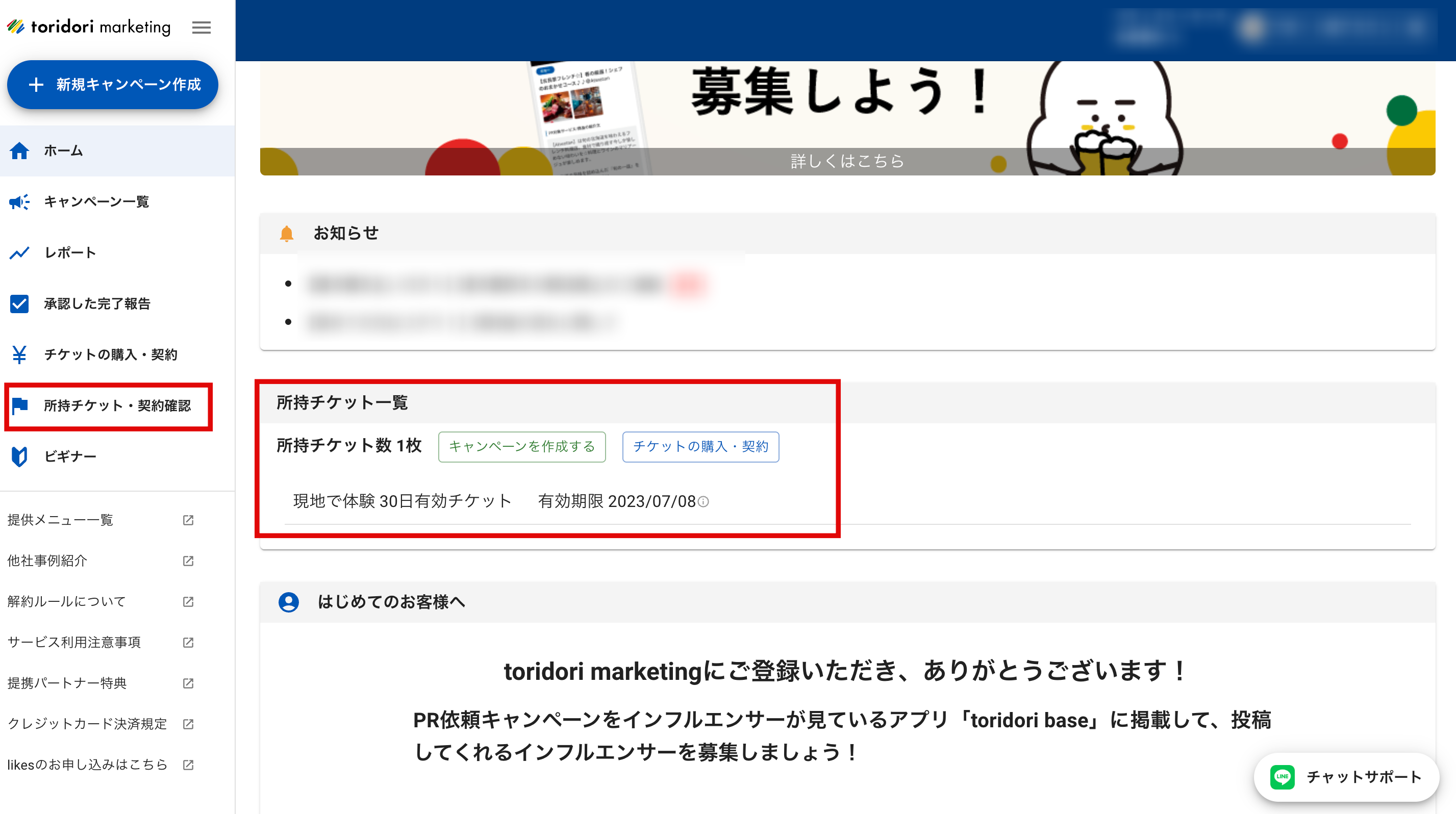The image size is (1456, 814).
Task: Click the キャンペーン一覧 megaphone icon
Action: (19, 201)
